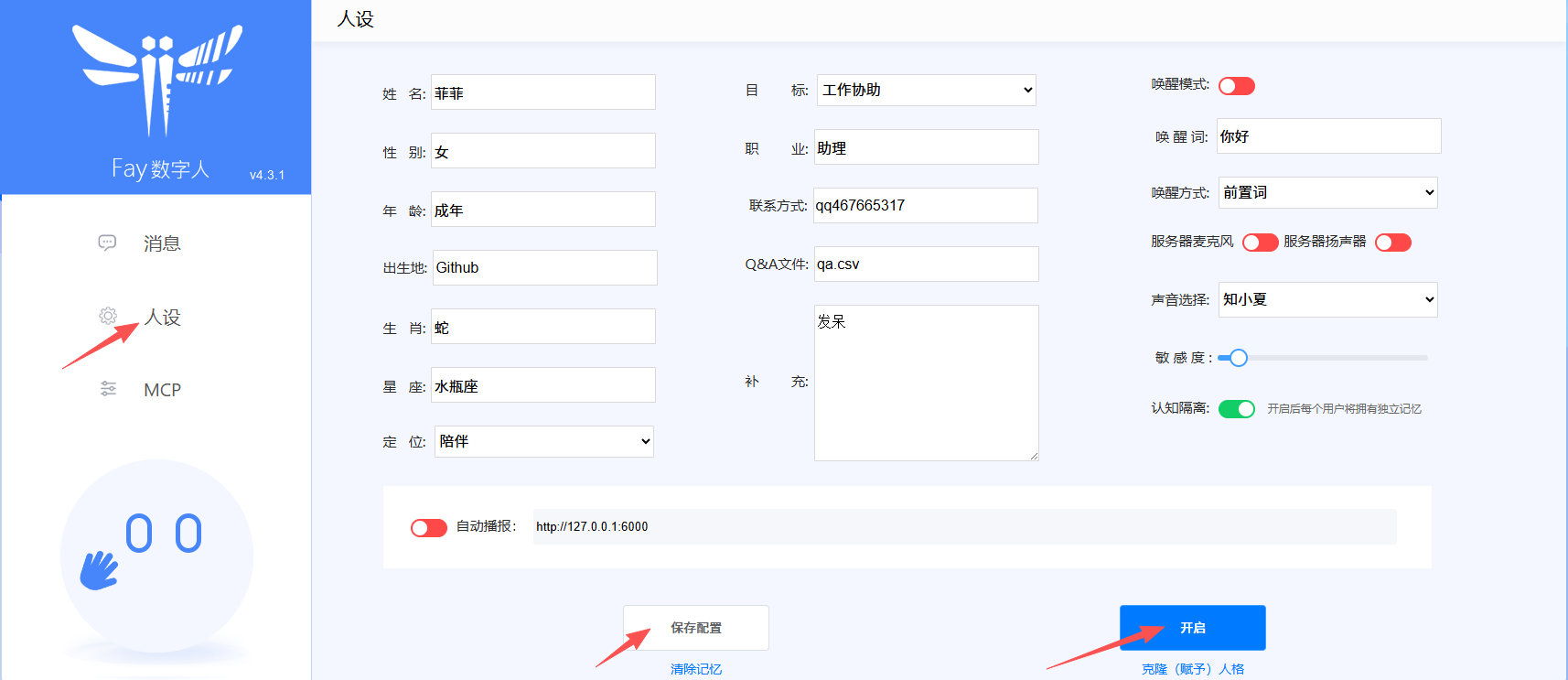
Task: Click the 克隆（赋予）人格 link
Action: (1193, 669)
